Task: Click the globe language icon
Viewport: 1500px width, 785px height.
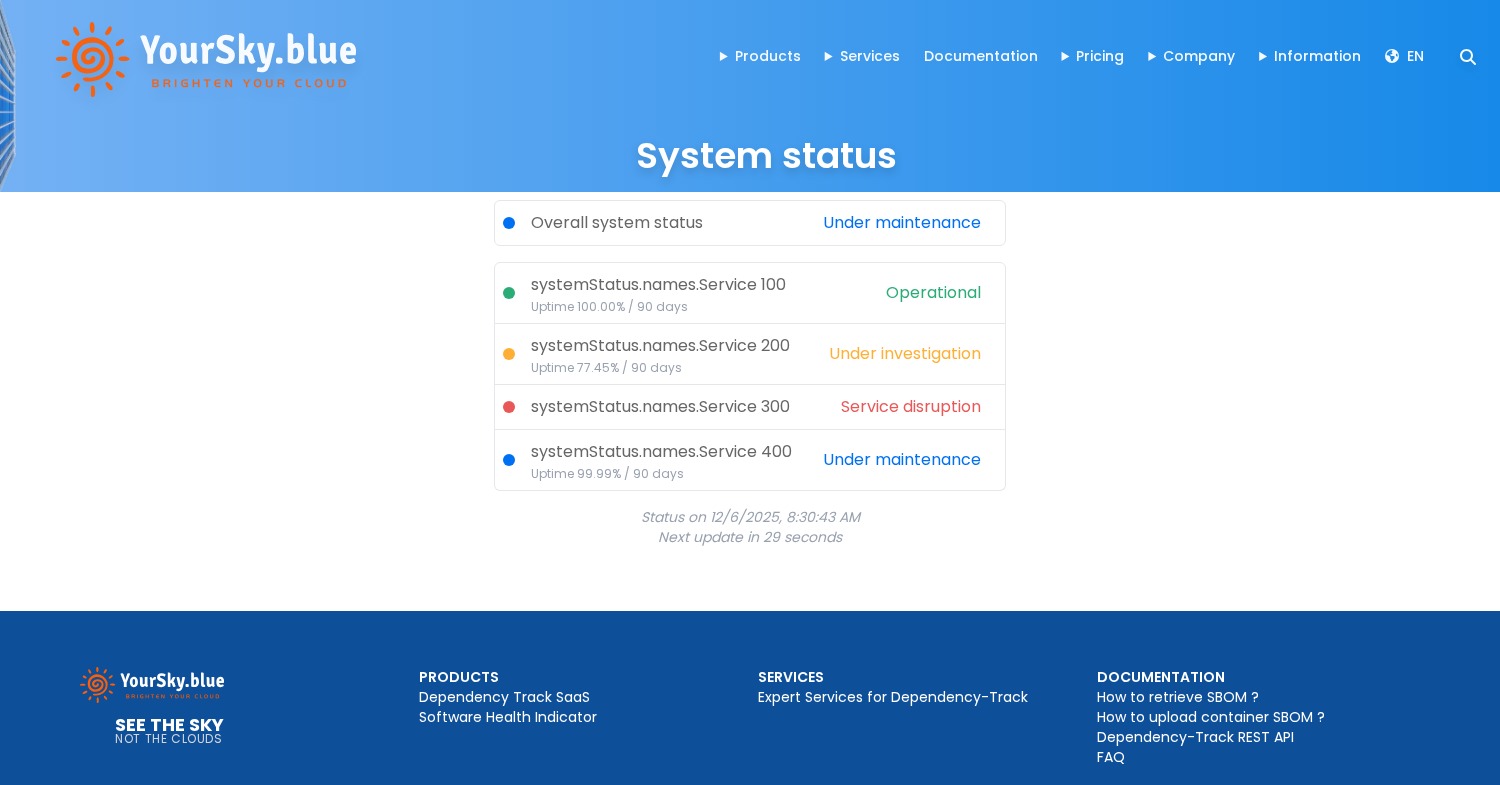Action: click(x=1392, y=56)
